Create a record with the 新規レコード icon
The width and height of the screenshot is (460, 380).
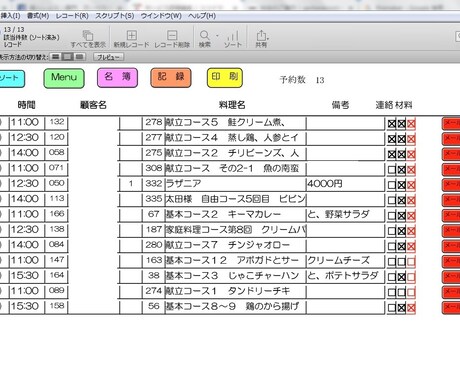(131, 39)
